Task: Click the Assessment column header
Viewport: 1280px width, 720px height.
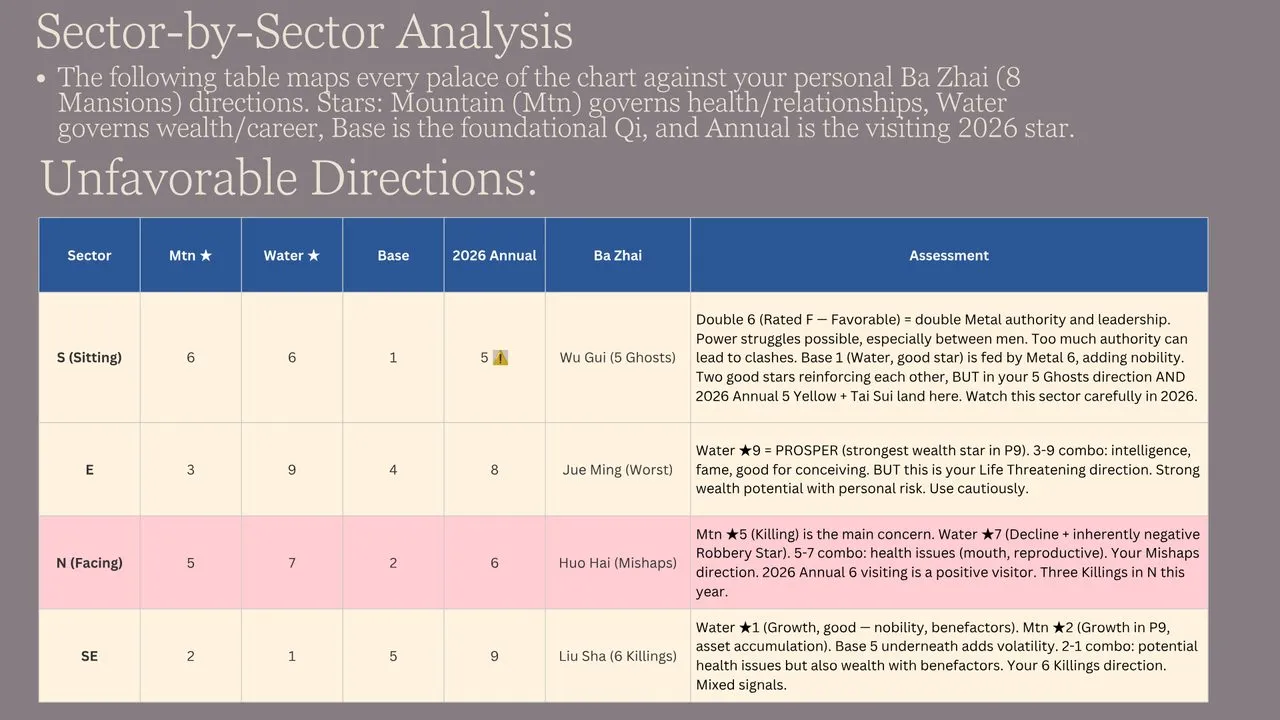Action: pos(949,255)
